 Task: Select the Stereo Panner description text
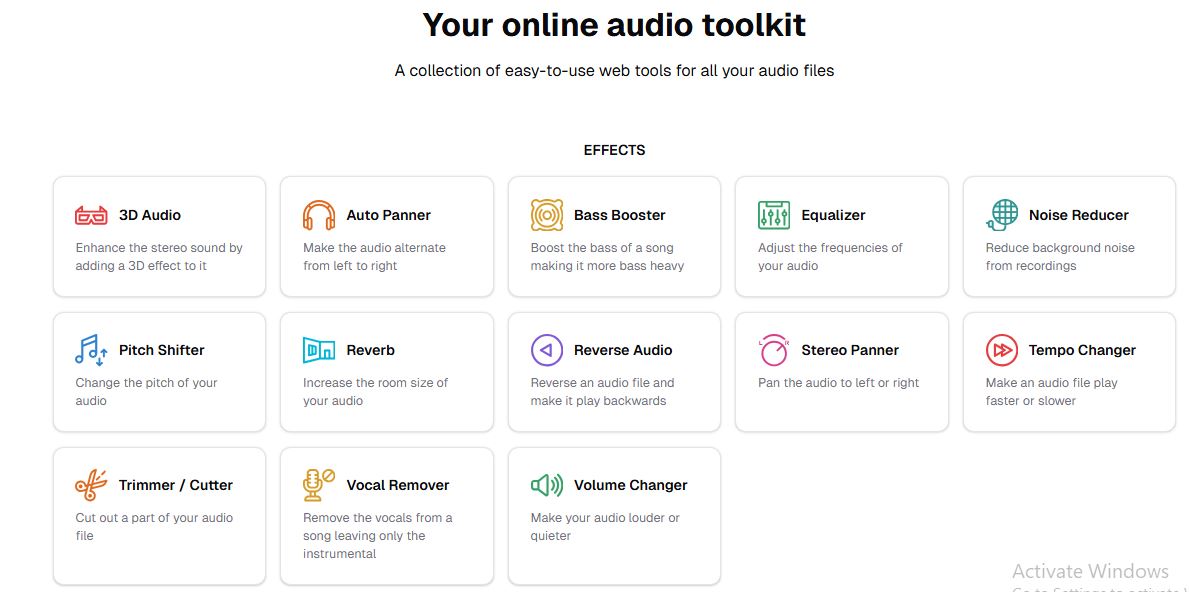[838, 383]
